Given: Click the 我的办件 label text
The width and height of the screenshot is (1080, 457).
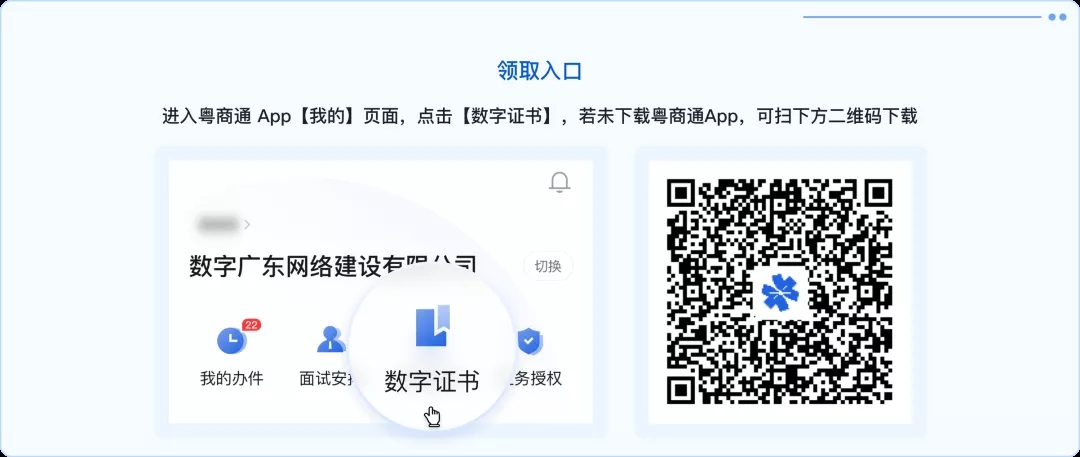Looking at the screenshot, I should click(x=231, y=379).
